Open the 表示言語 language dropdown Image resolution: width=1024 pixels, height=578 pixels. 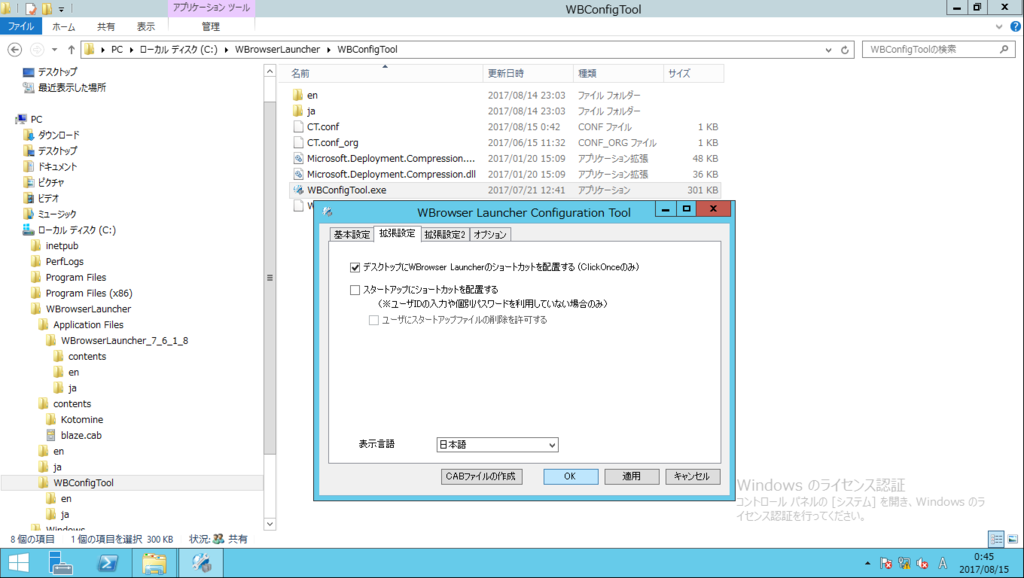coord(553,444)
